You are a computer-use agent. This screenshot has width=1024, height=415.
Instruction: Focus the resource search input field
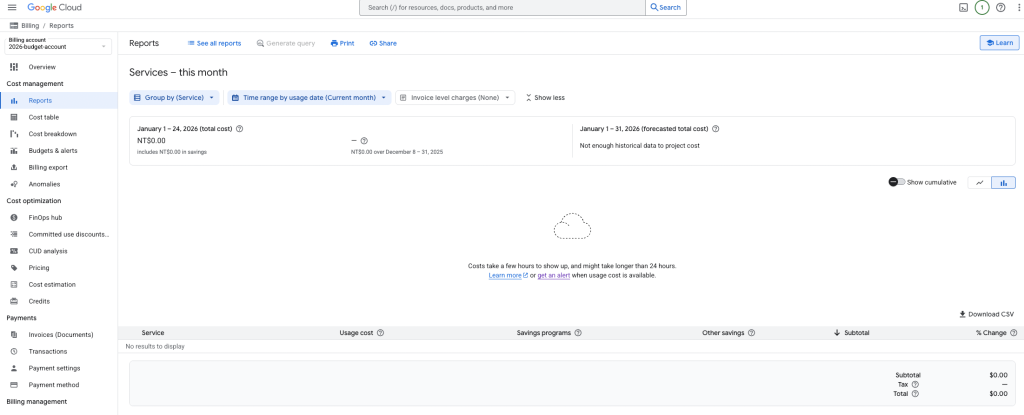click(x=502, y=7)
